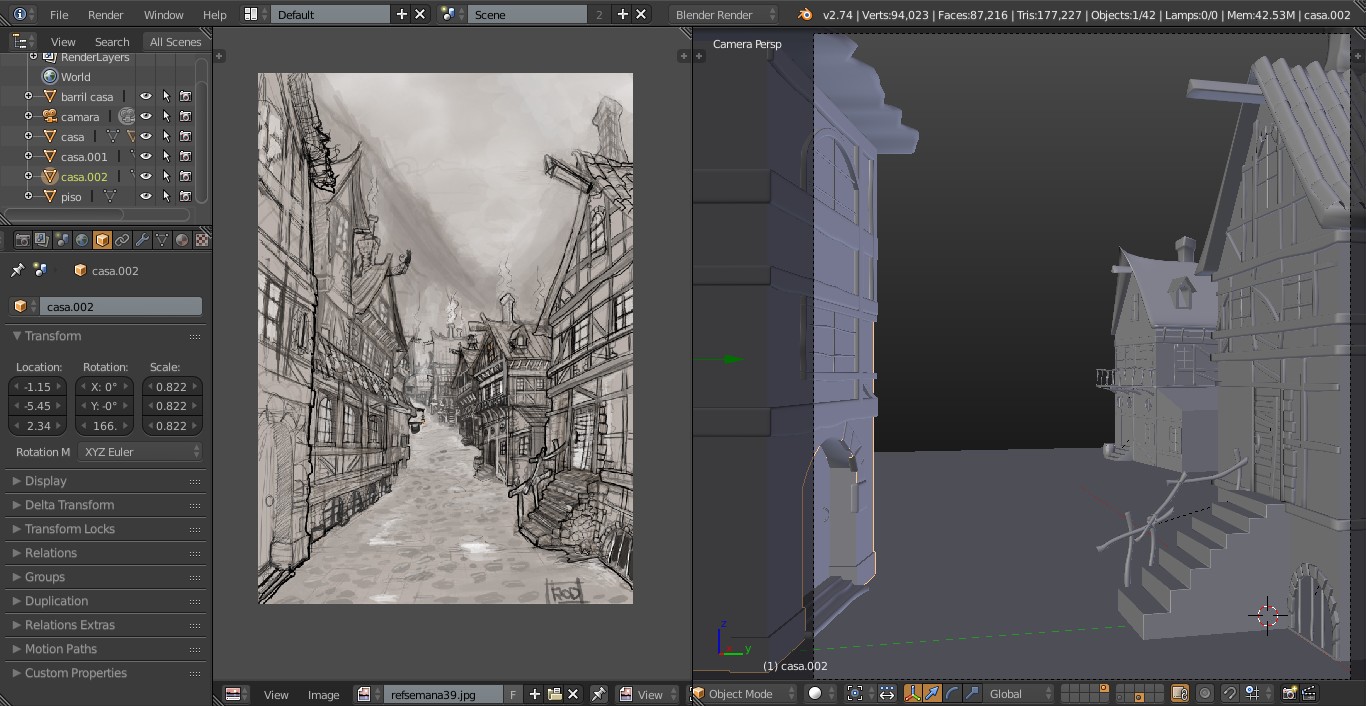The image size is (1366, 706).
Task: Open the World properties tab
Action: coord(82,240)
